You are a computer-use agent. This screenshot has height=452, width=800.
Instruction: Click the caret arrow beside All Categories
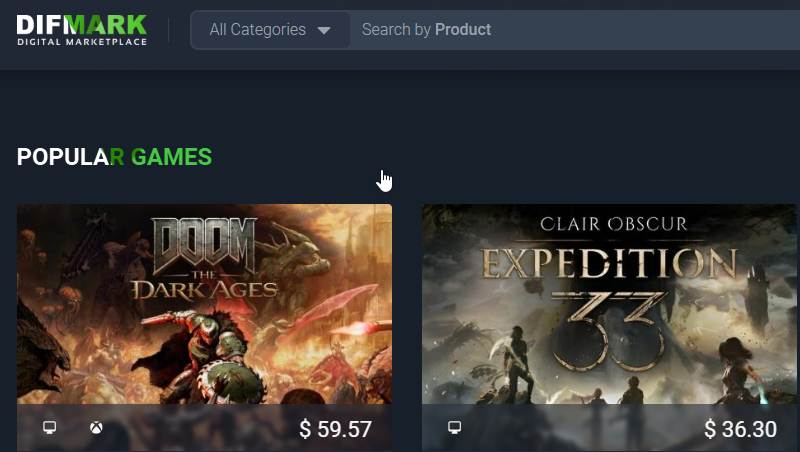(x=324, y=31)
